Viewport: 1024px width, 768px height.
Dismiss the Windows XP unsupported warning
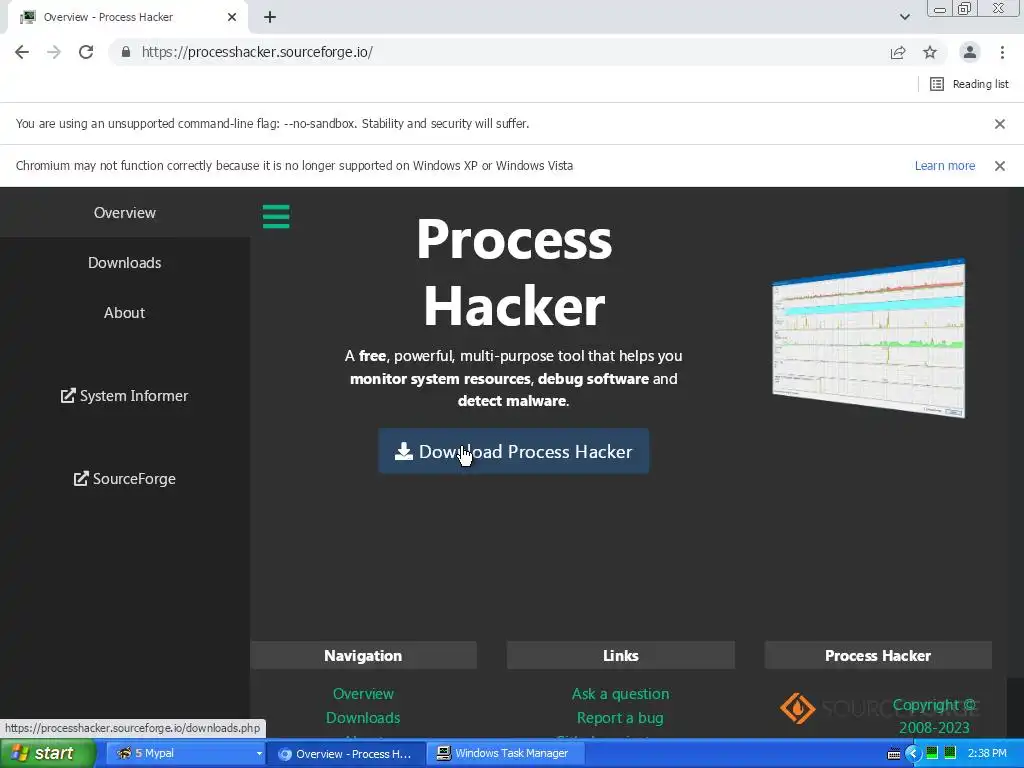point(1000,166)
